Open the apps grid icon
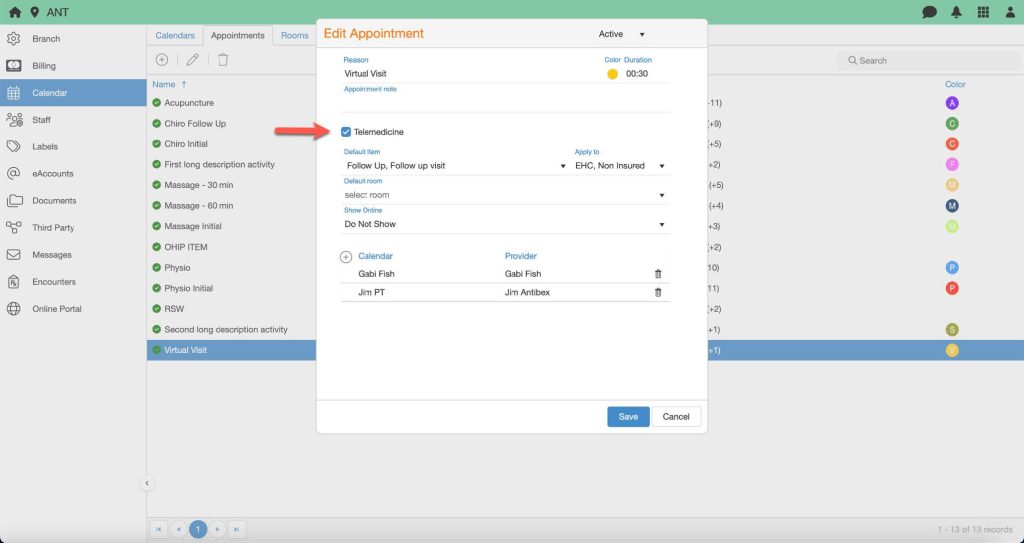The width and height of the screenshot is (1024, 543). click(983, 12)
